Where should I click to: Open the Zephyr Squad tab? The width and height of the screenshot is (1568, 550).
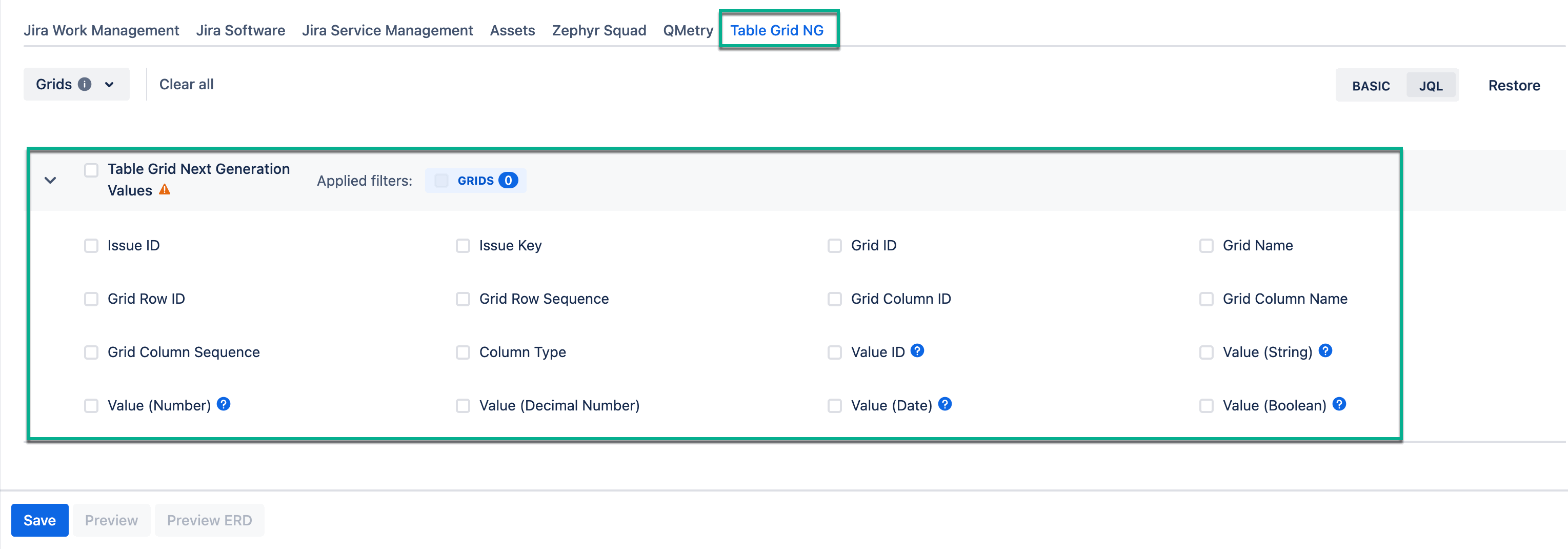(598, 30)
